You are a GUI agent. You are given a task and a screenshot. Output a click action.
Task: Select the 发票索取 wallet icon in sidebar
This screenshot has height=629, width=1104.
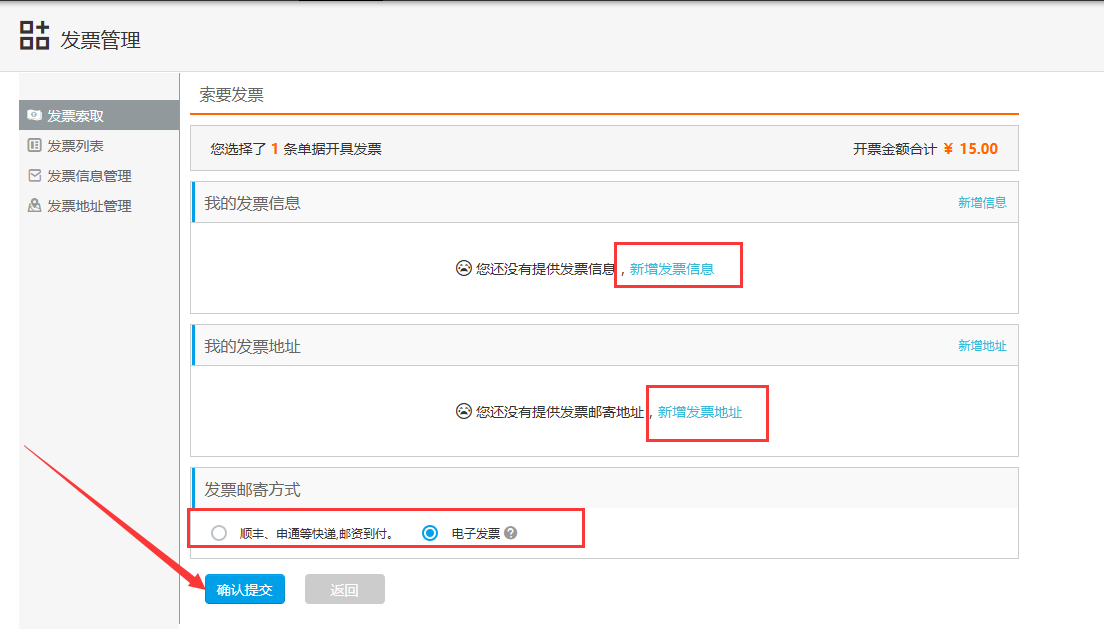coord(34,114)
